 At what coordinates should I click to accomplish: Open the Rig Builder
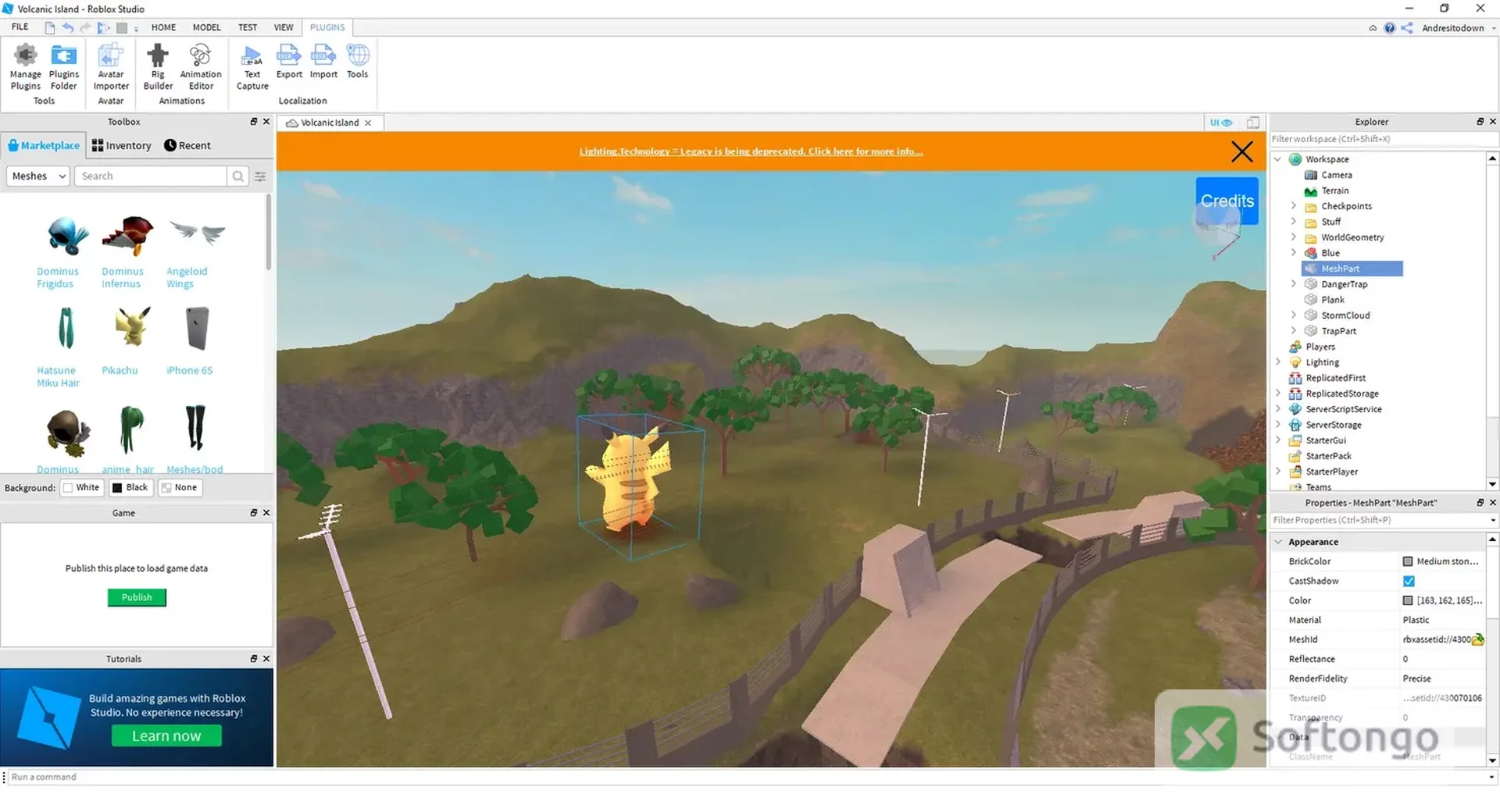[x=158, y=67]
